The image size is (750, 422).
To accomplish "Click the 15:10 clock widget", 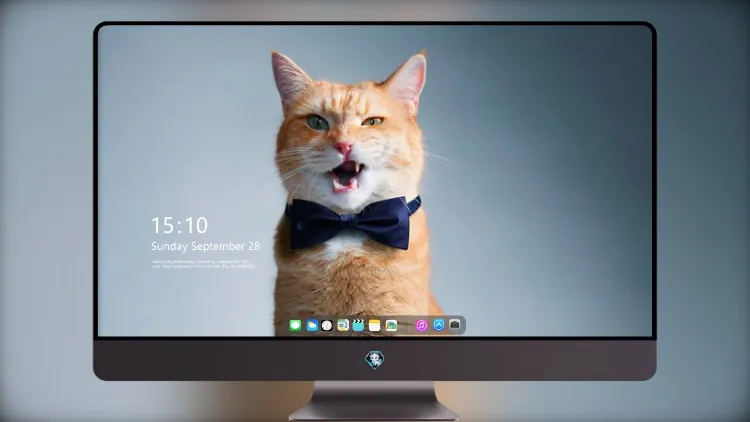I will (179, 225).
